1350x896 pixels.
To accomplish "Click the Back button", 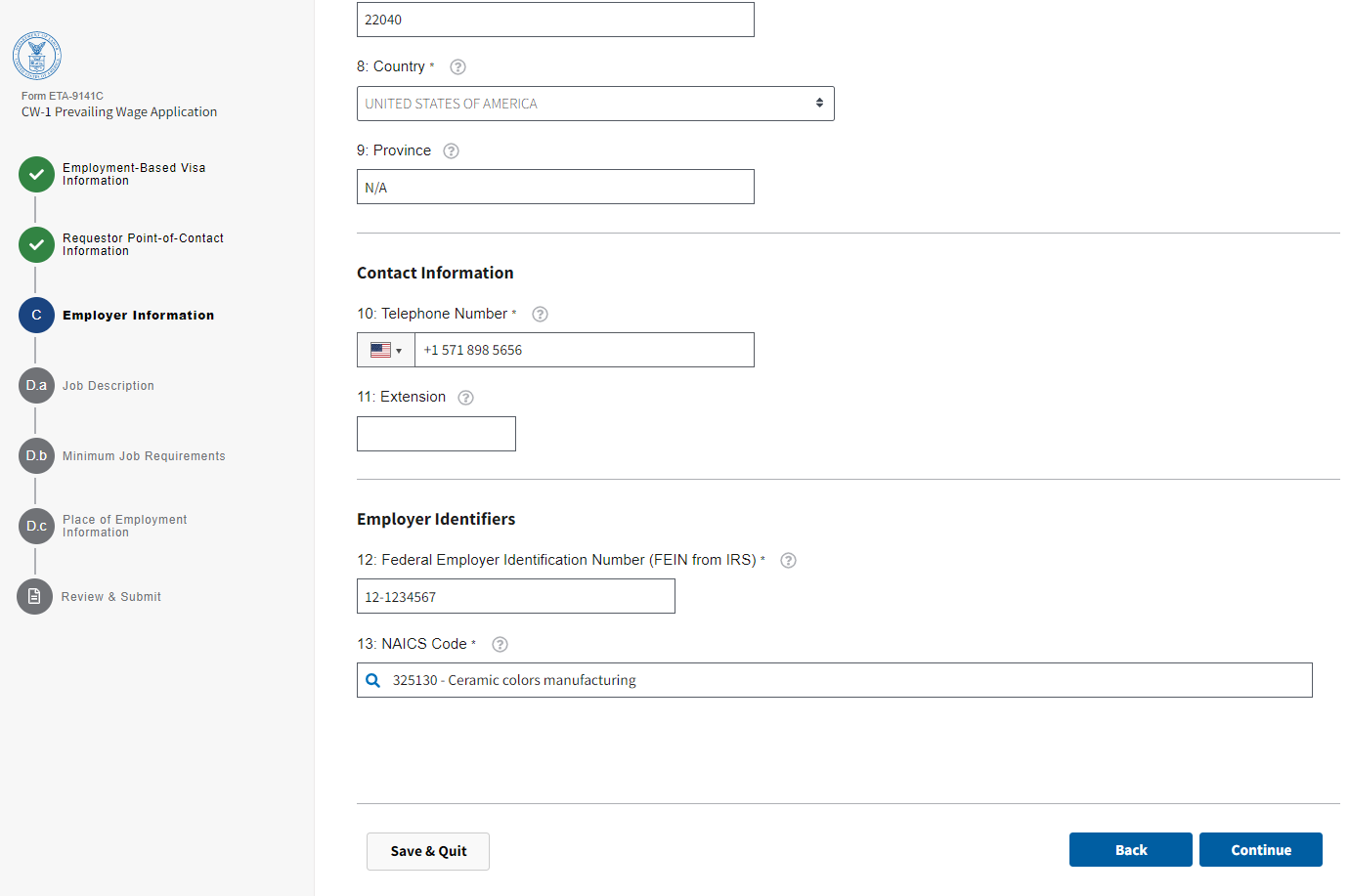I will (1130, 850).
